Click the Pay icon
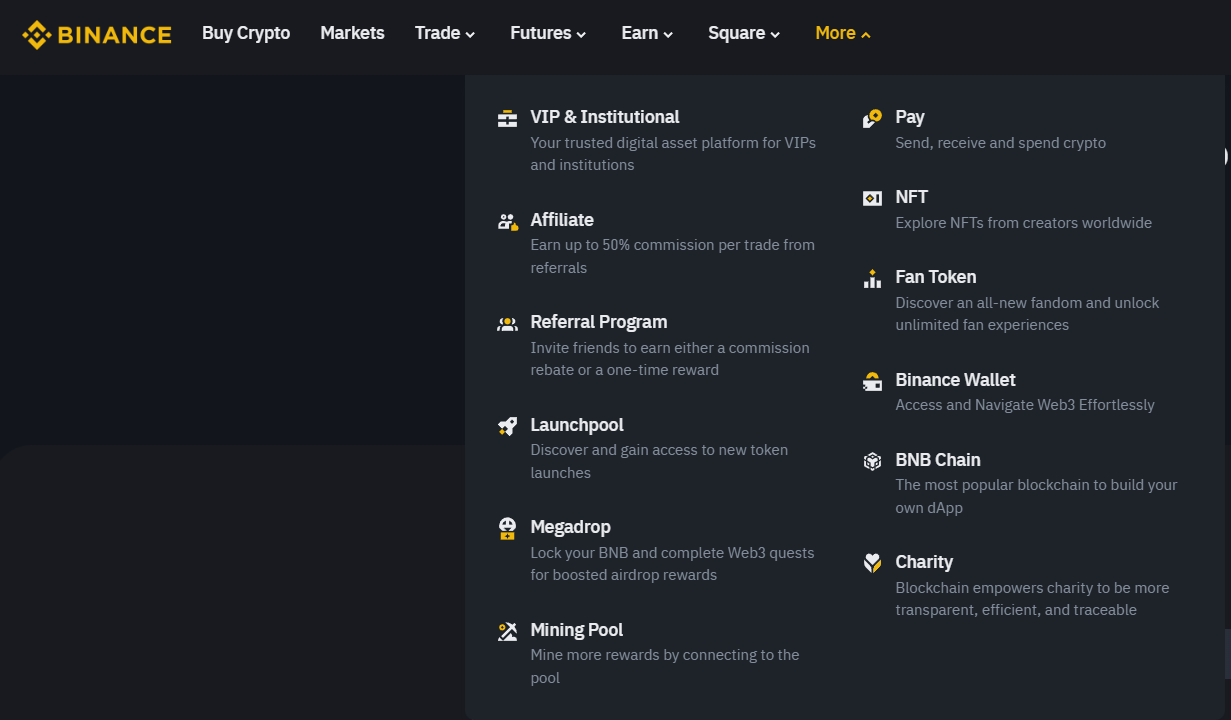The image size is (1231, 720). (x=872, y=119)
